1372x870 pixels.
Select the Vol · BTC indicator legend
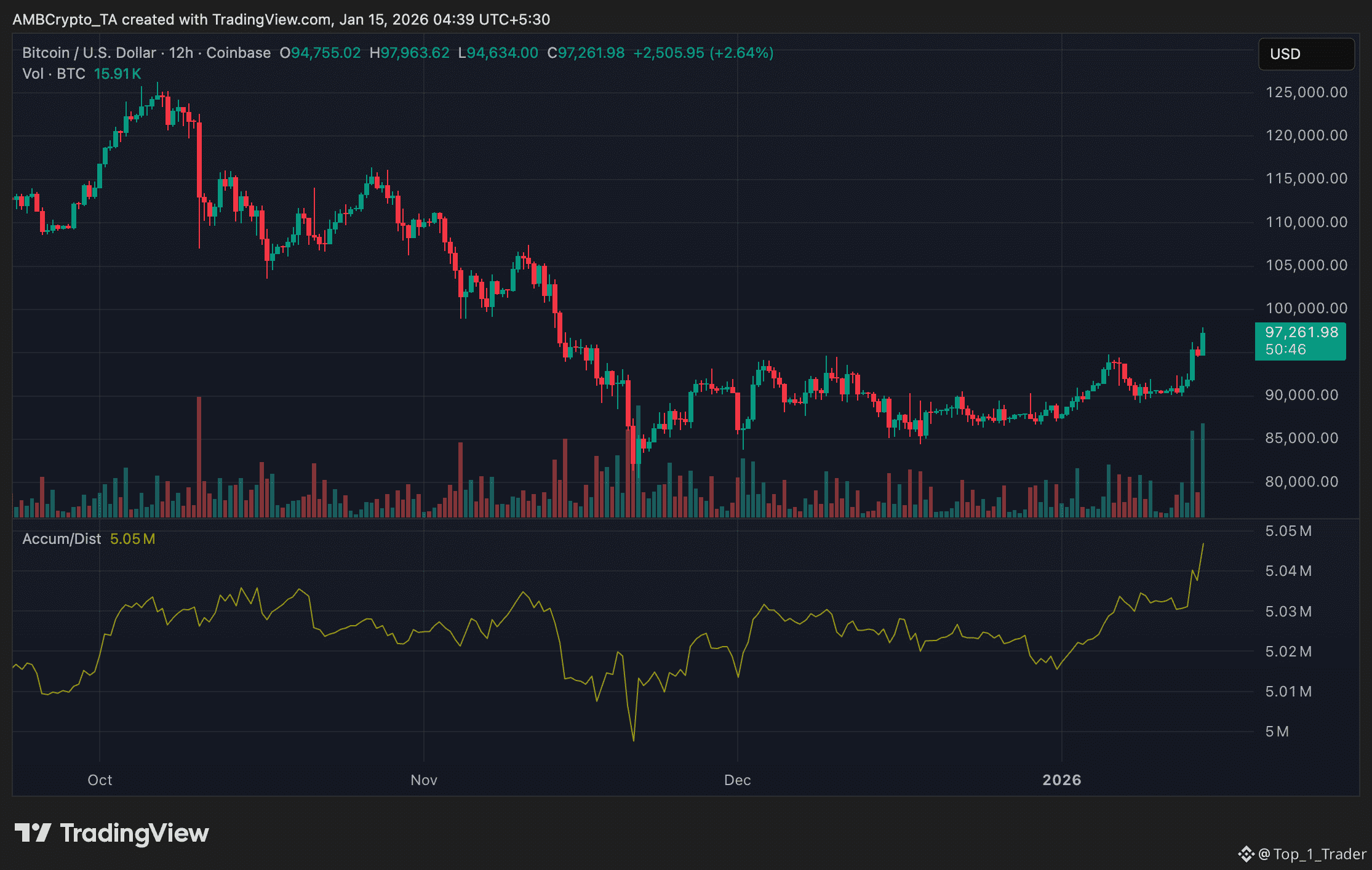point(54,74)
